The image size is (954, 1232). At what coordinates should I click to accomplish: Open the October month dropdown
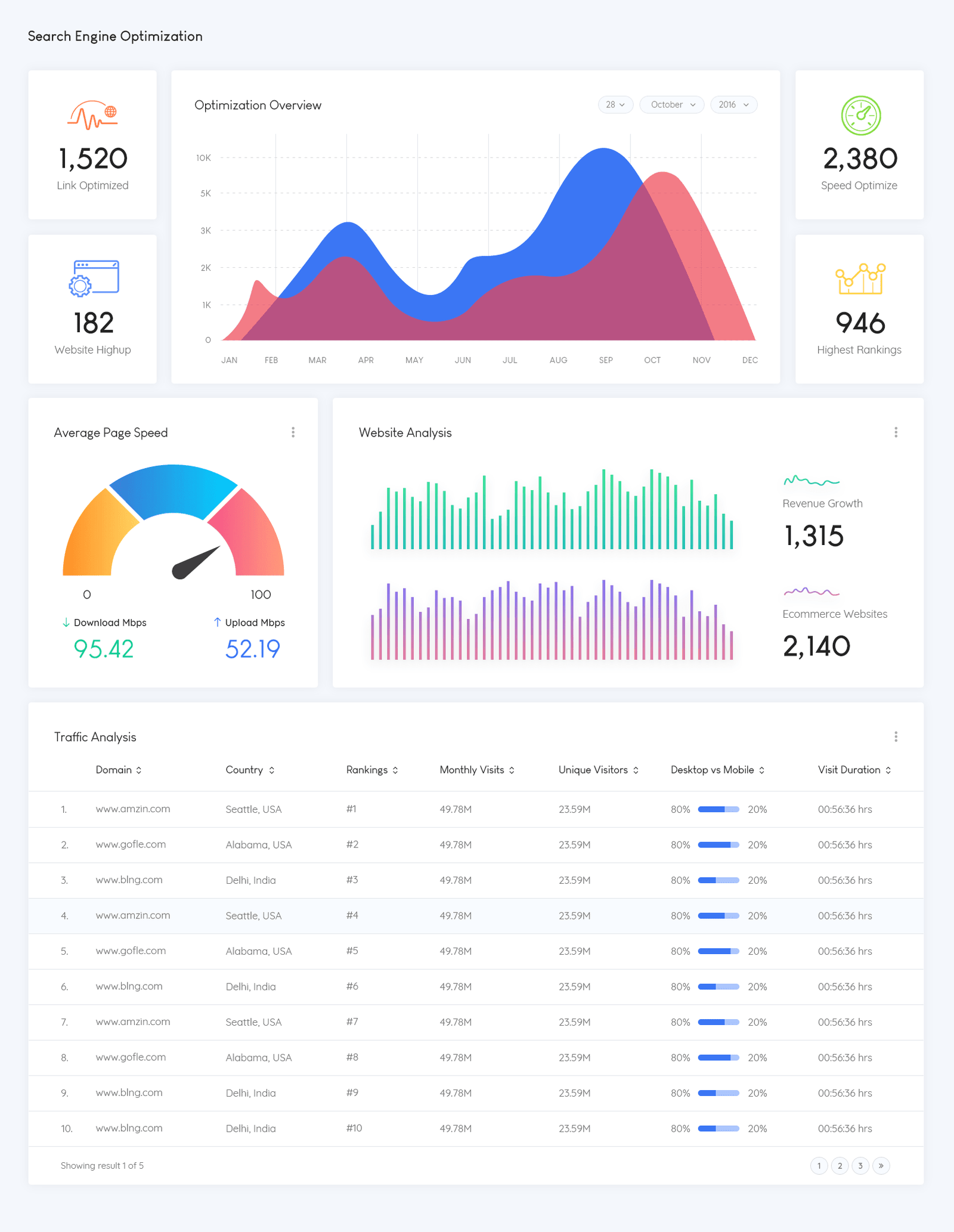point(671,104)
